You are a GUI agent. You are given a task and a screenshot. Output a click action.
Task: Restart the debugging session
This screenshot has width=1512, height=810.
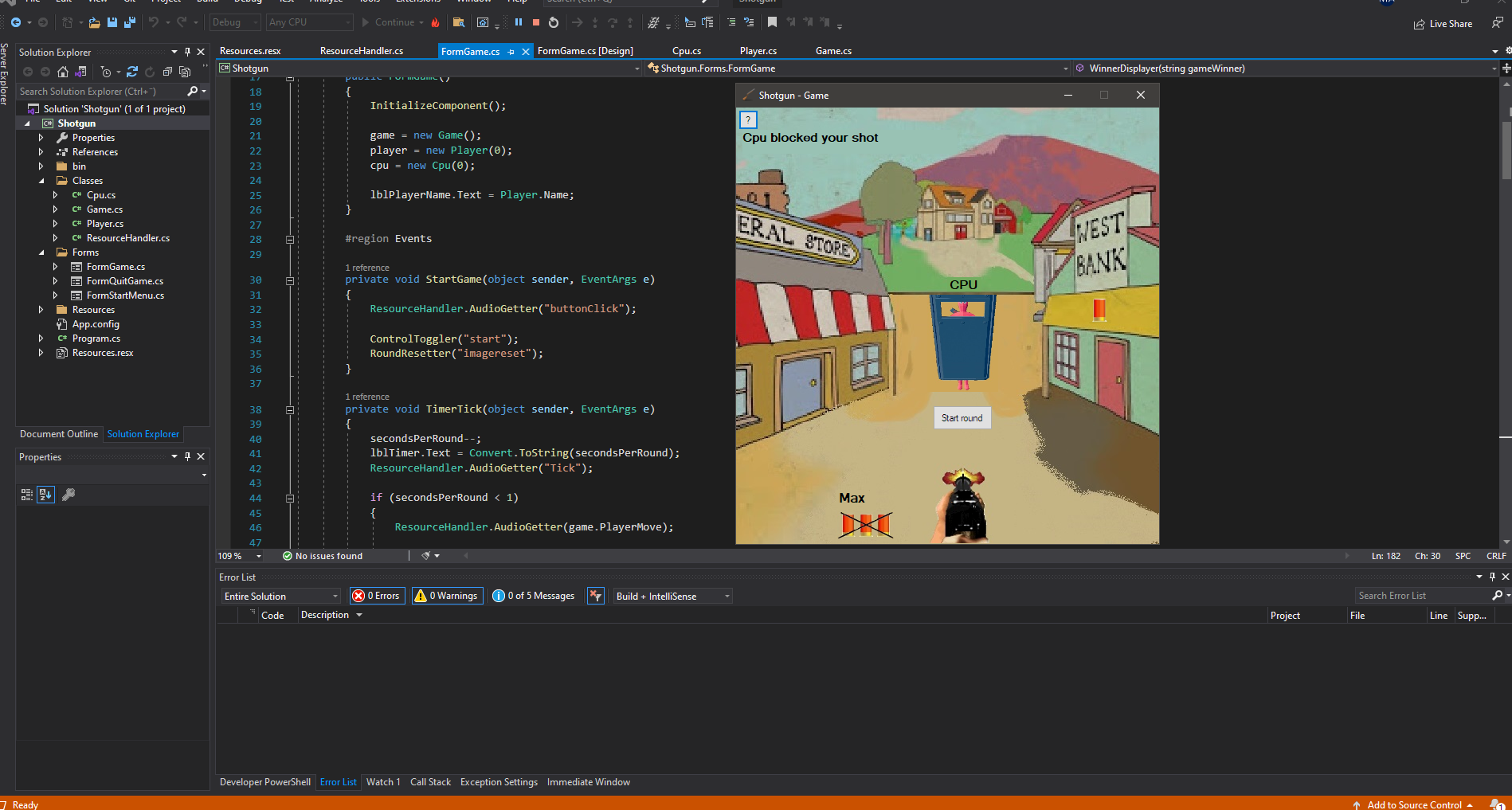point(554,22)
